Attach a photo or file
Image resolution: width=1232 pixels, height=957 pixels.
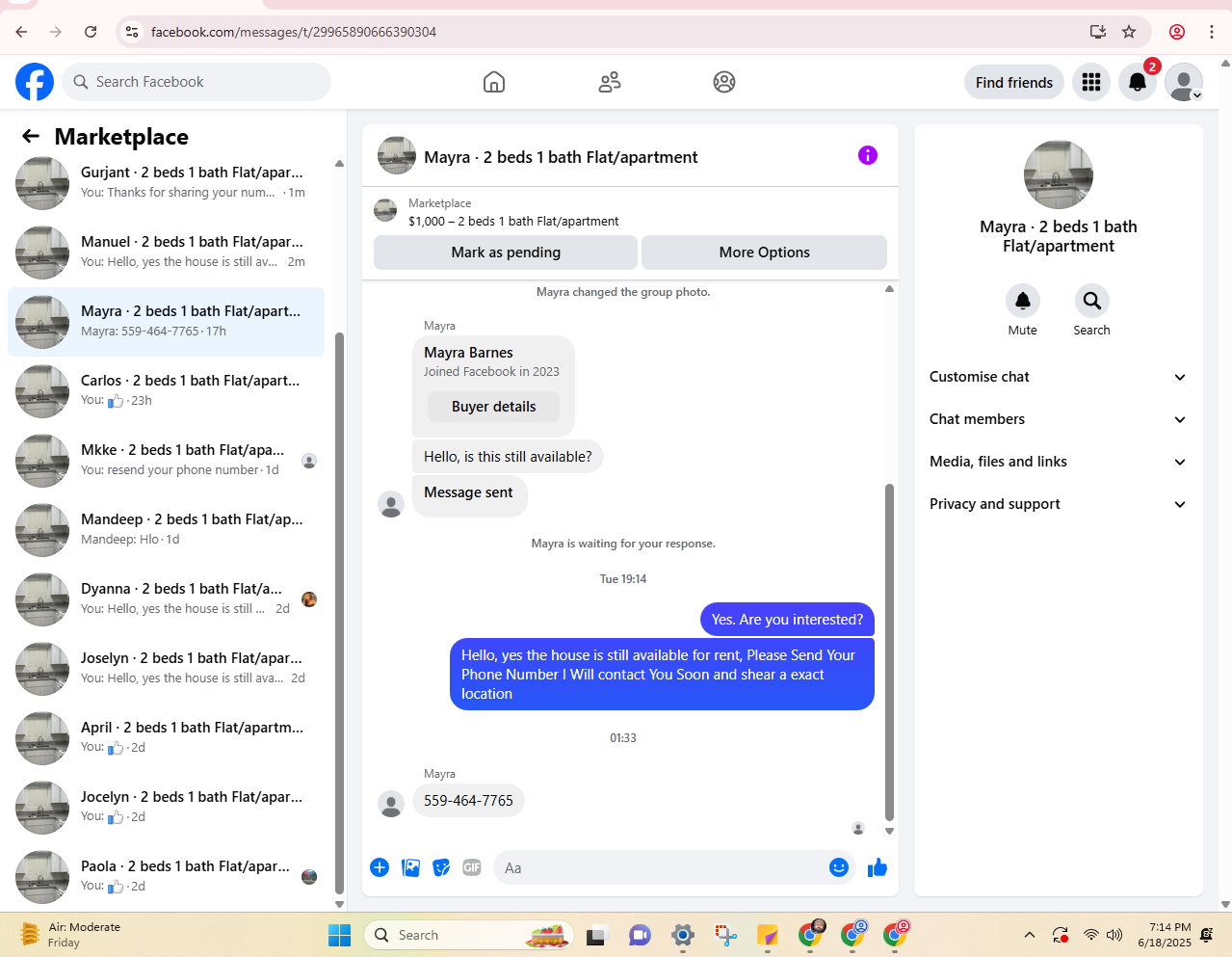tap(410, 867)
